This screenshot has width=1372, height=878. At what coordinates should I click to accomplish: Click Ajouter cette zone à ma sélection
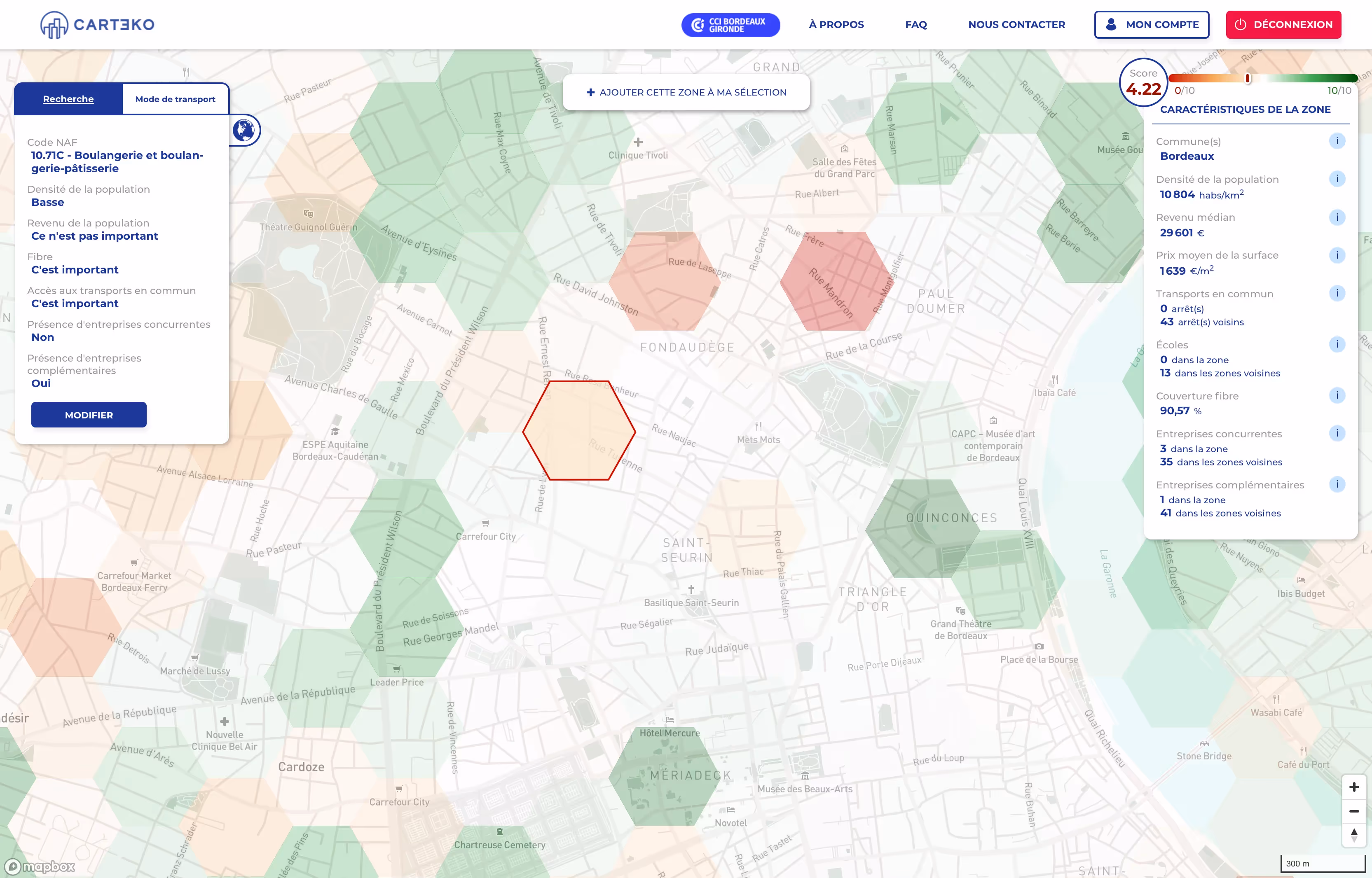click(x=686, y=92)
